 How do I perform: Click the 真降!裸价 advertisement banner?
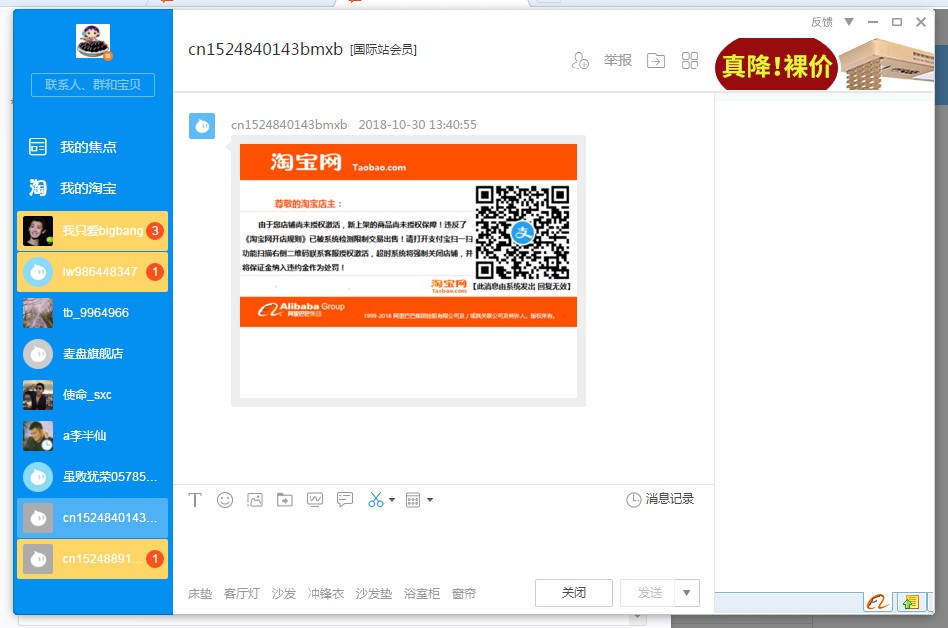click(825, 64)
